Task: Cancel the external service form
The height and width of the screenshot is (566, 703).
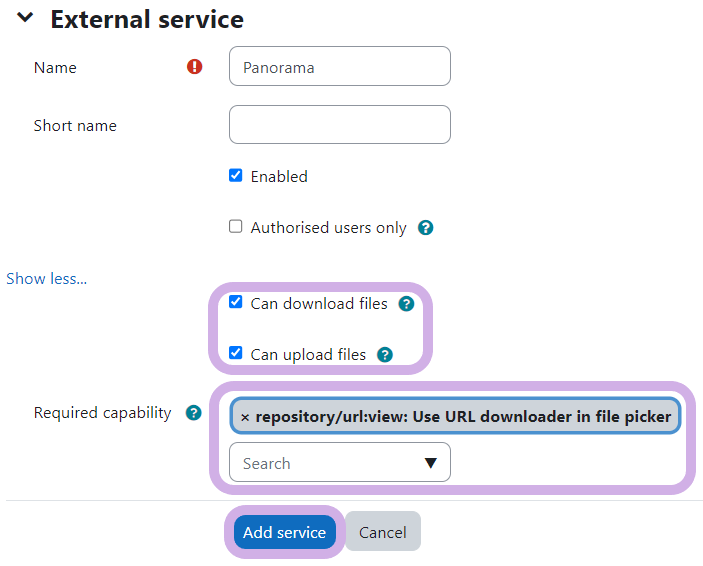Action: [382, 532]
